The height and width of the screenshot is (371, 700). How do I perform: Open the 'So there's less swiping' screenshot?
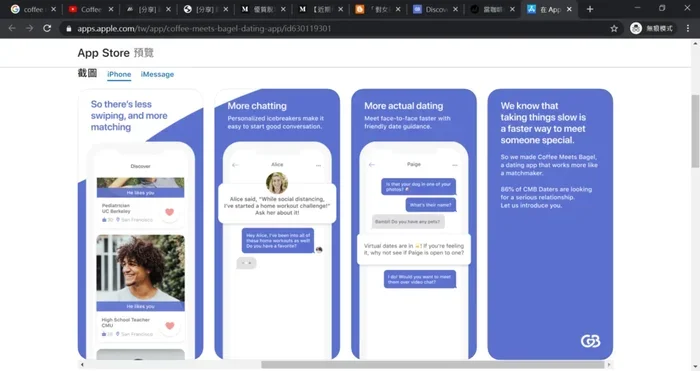[141, 224]
